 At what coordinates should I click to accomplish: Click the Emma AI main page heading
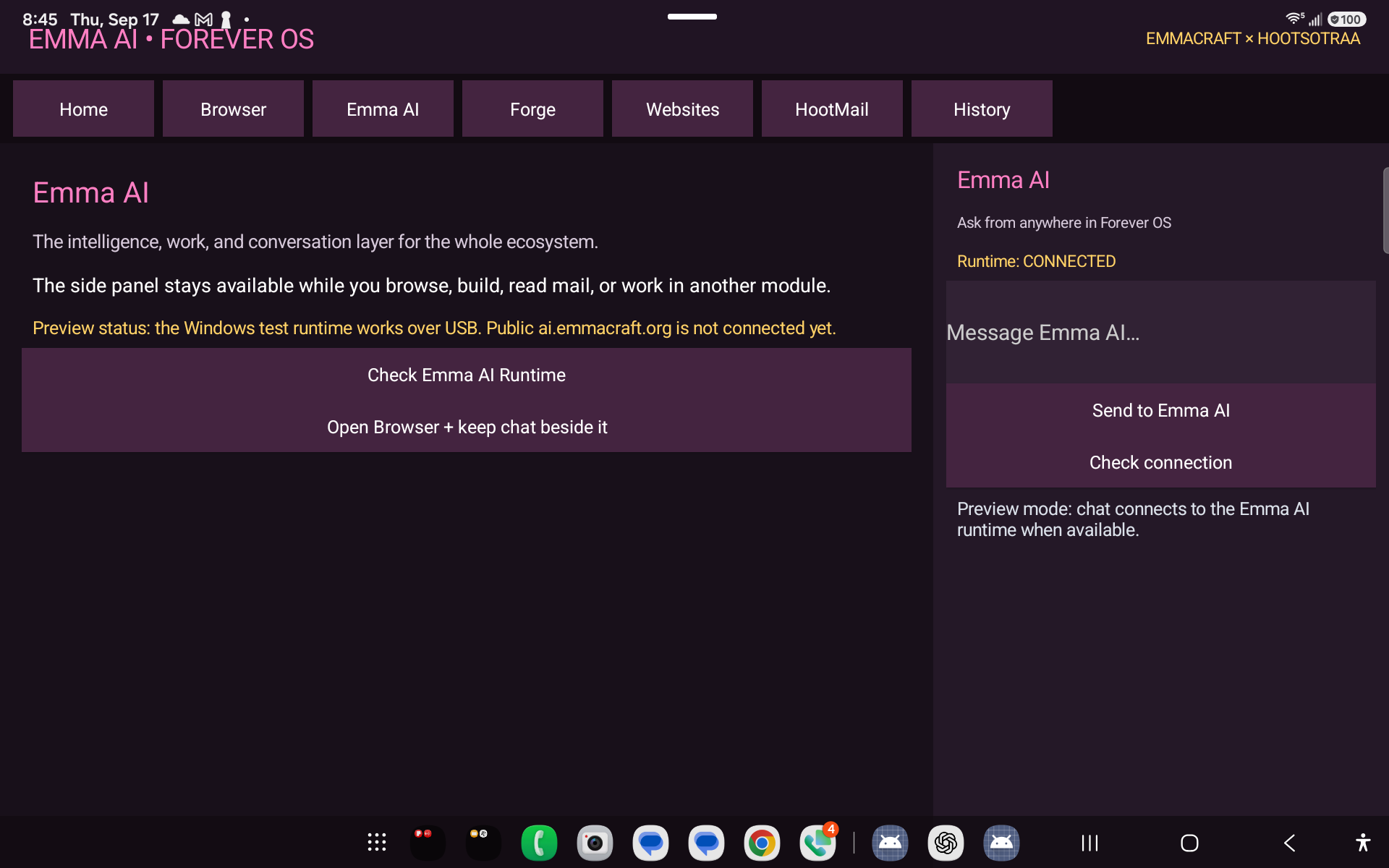pyautogui.click(x=91, y=192)
